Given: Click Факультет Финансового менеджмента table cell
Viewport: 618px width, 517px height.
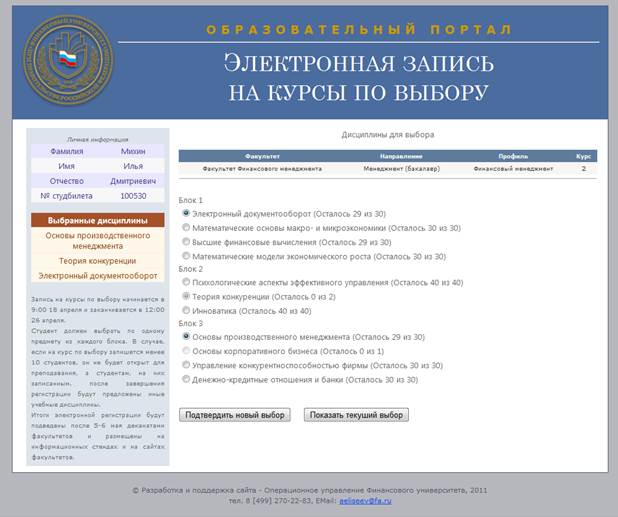Looking at the screenshot, I should click(x=262, y=169).
